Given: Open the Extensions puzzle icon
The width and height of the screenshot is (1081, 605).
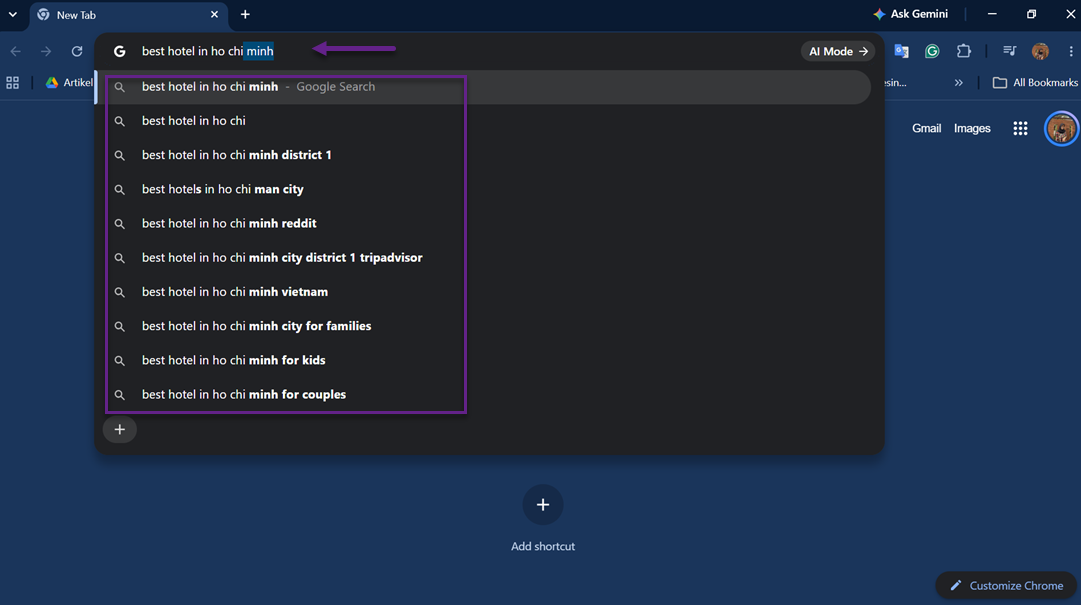Looking at the screenshot, I should tap(964, 51).
